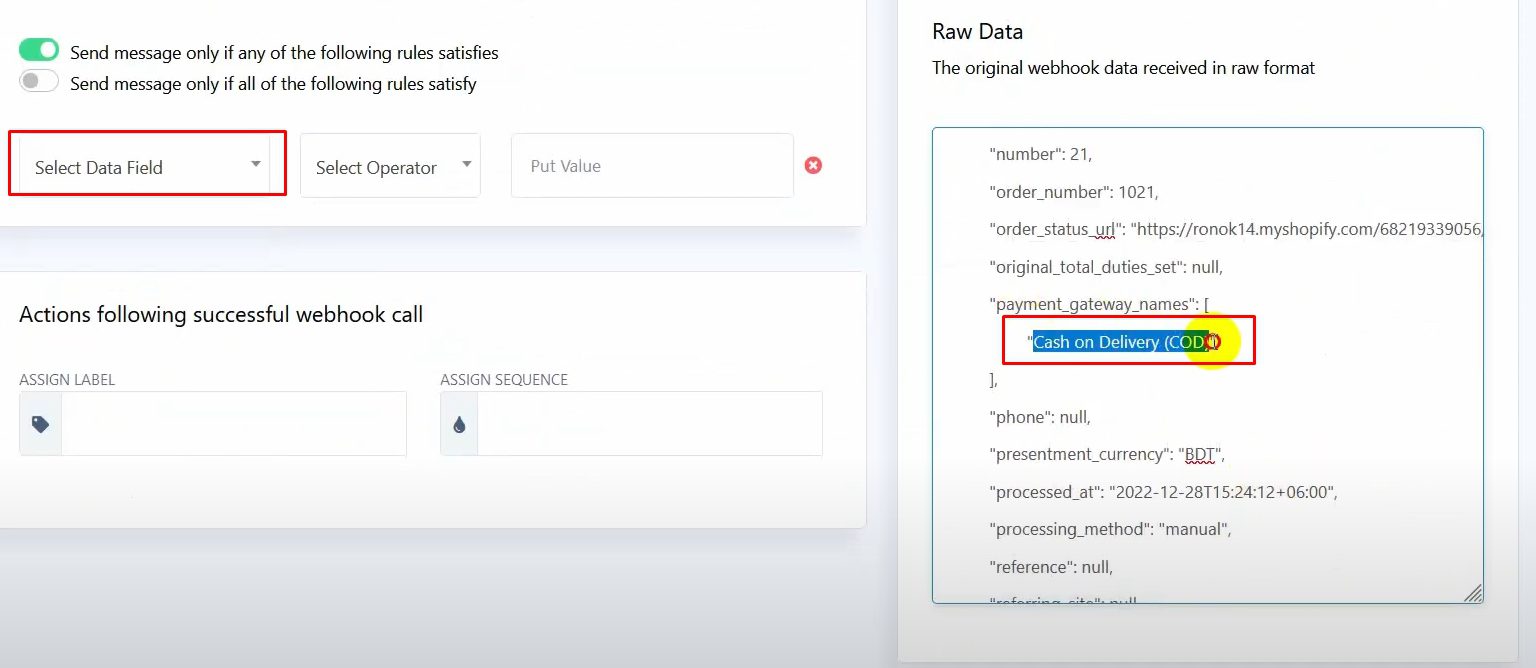Focus the Assign Label input box
The image size is (1536, 668).
(x=233, y=424)
